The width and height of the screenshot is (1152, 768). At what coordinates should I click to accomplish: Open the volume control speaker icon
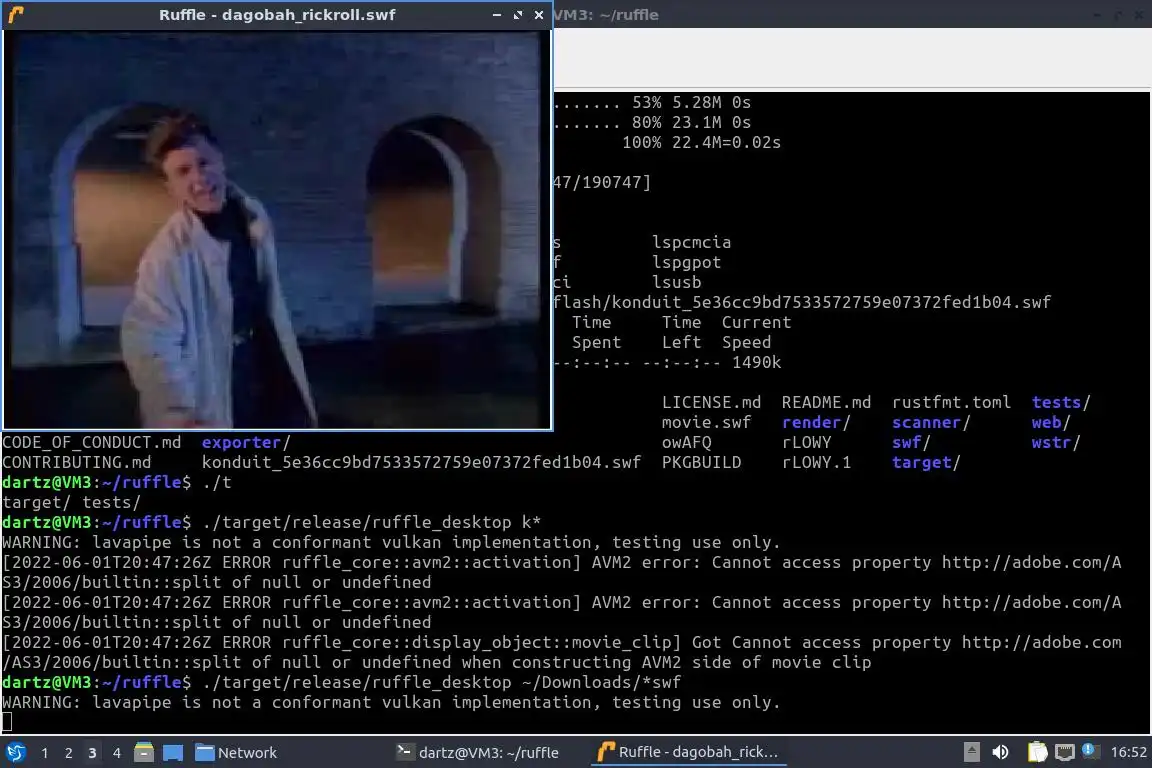[x=1001, y=752]
